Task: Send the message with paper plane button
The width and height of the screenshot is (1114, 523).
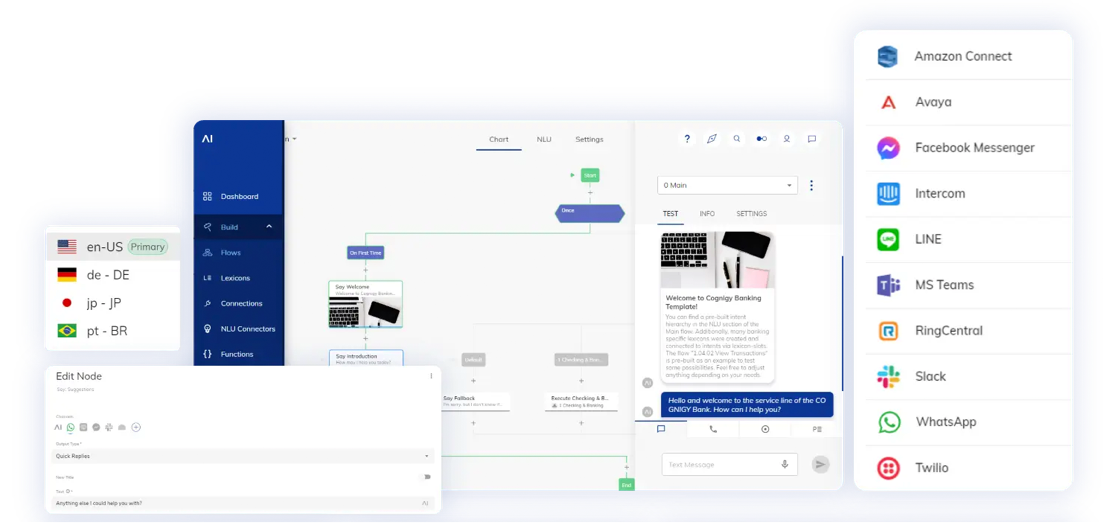Action: [x=821, y=464]
